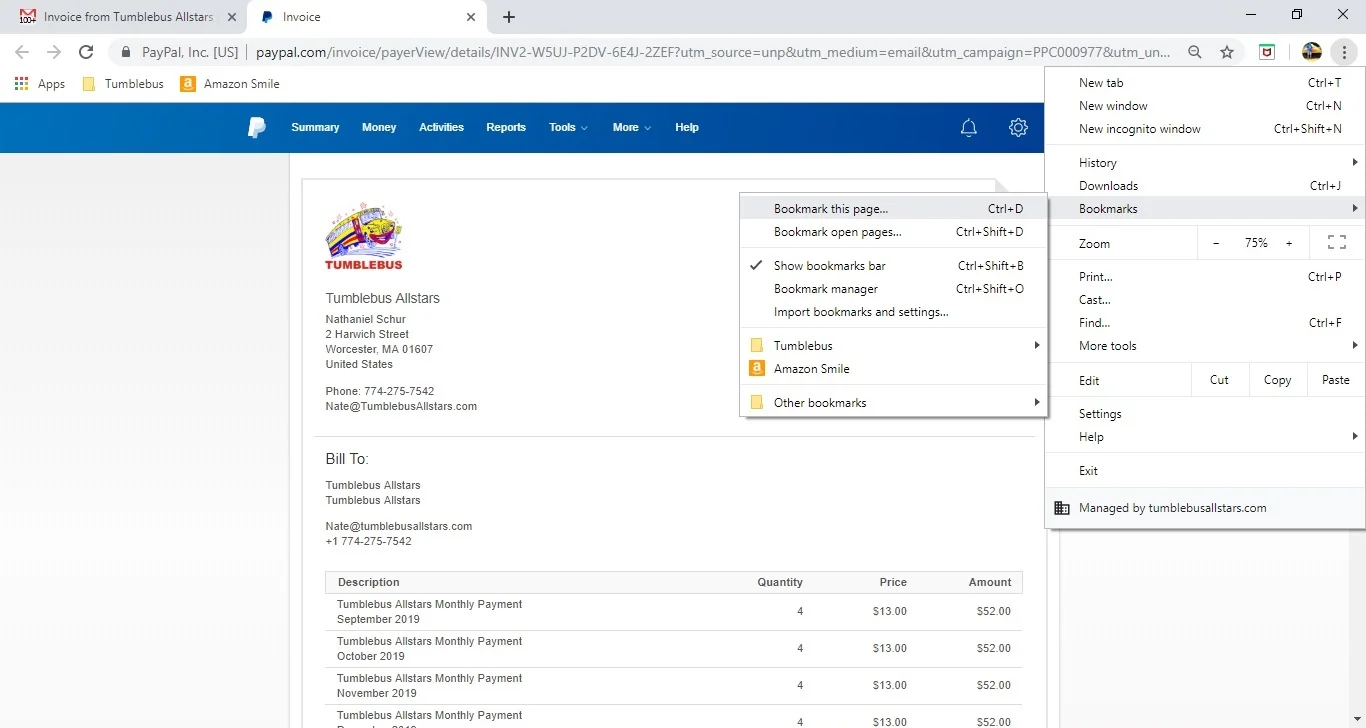Click the site security padlock icon

tap(126, 52)
